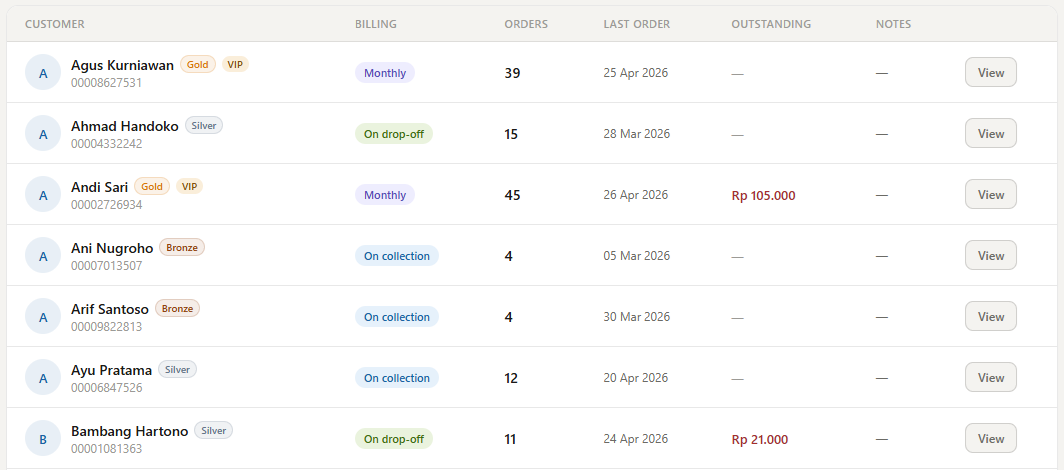Screen dimensions: 1064x470
Task: Open View for Bambang Hartono
Action: (991, 439)
